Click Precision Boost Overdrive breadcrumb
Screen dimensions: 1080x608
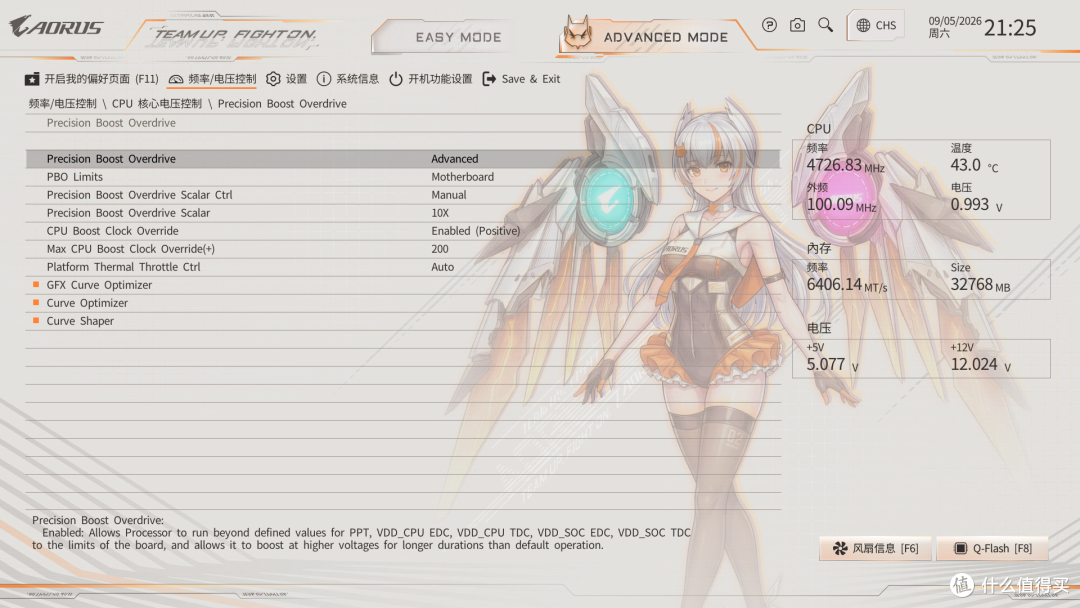coord(282,103)
